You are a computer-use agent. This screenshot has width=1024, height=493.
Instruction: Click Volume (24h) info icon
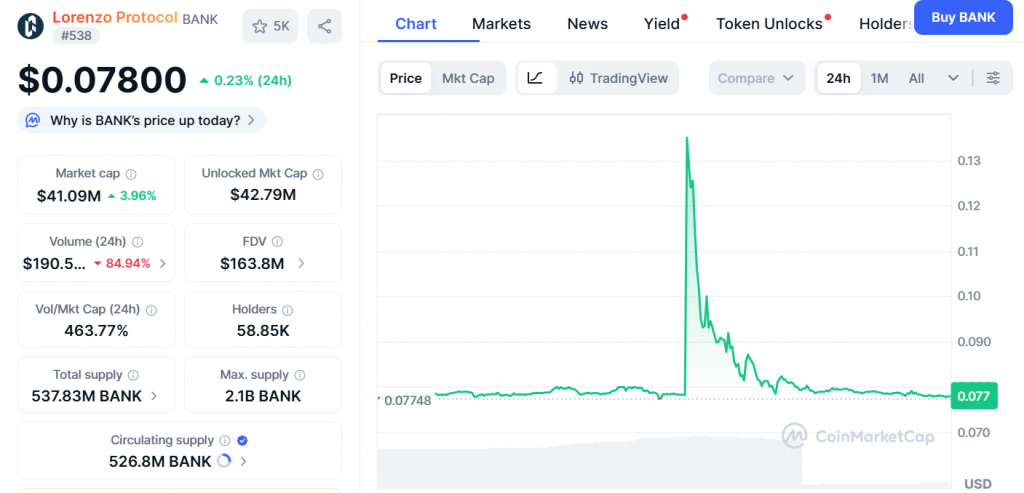(137, 242)
